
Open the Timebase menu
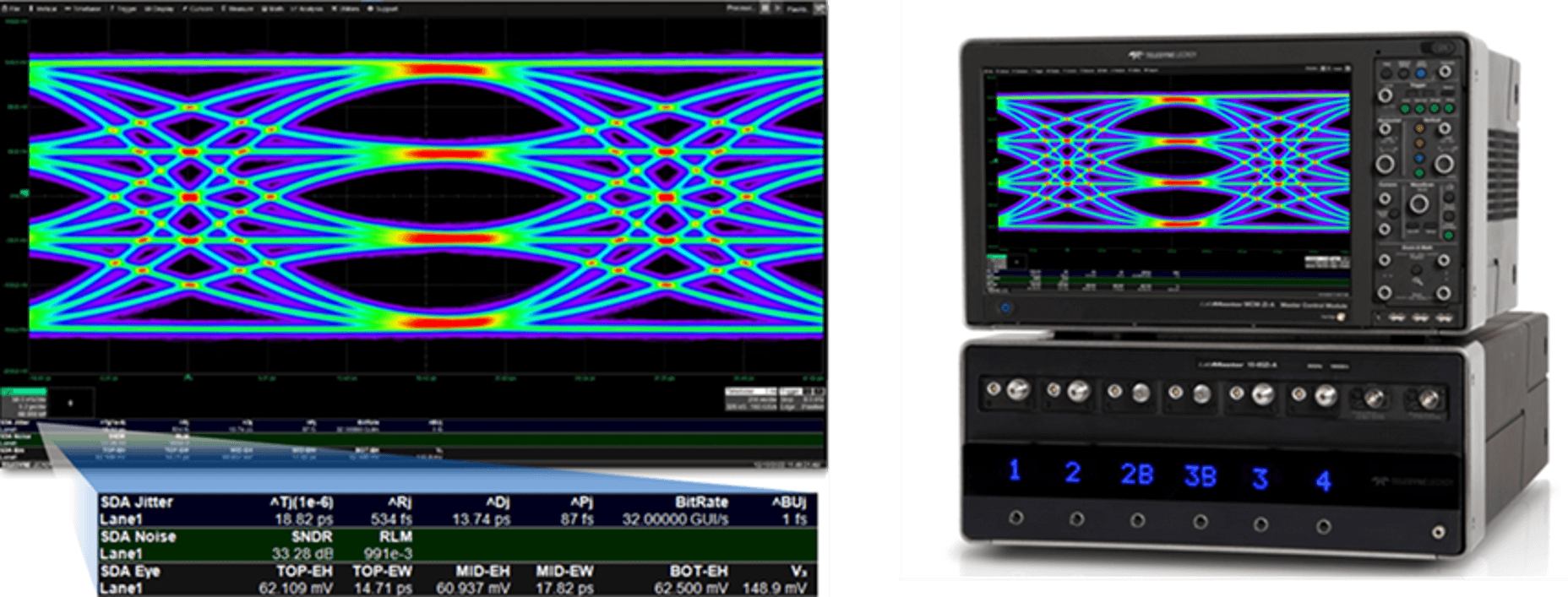point(84,8)
